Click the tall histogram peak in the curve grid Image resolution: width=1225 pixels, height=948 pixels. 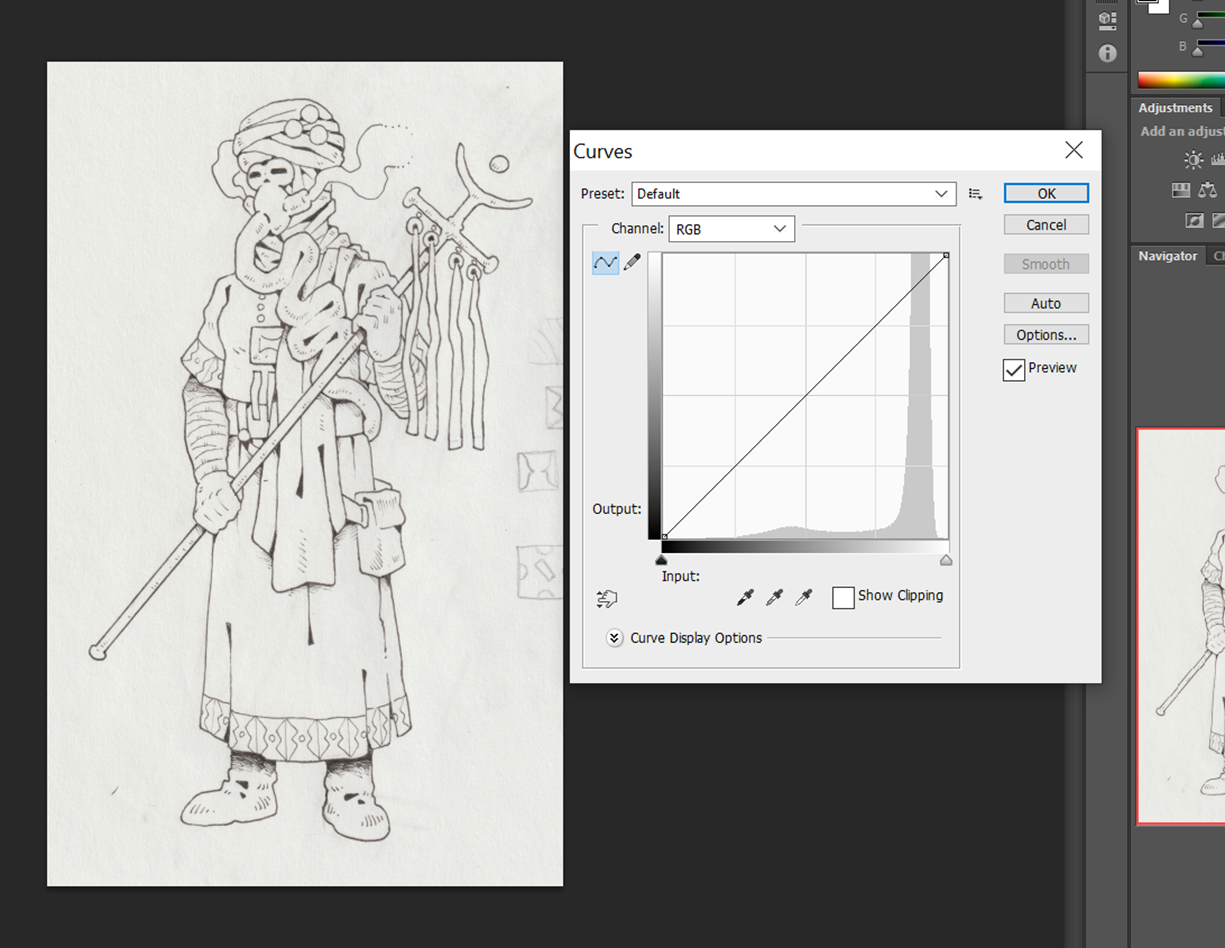(921, 395)
